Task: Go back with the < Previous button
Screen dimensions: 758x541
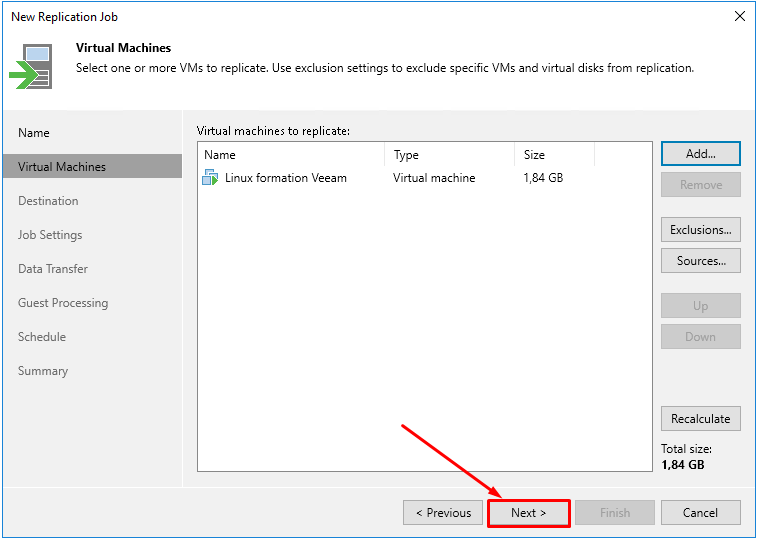Action: (443, 513)
